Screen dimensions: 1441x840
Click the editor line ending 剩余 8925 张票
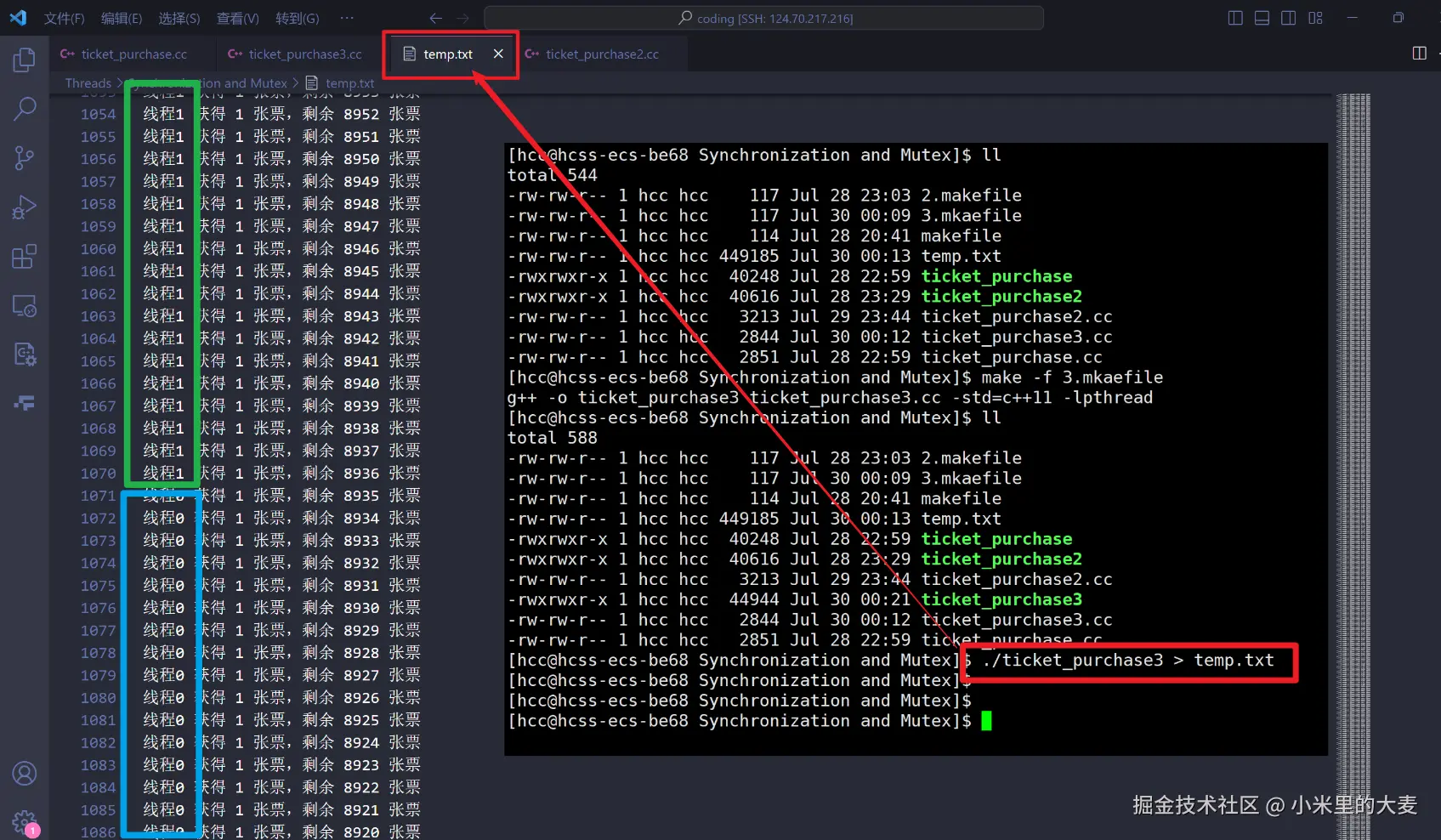(x=281, y=720)
